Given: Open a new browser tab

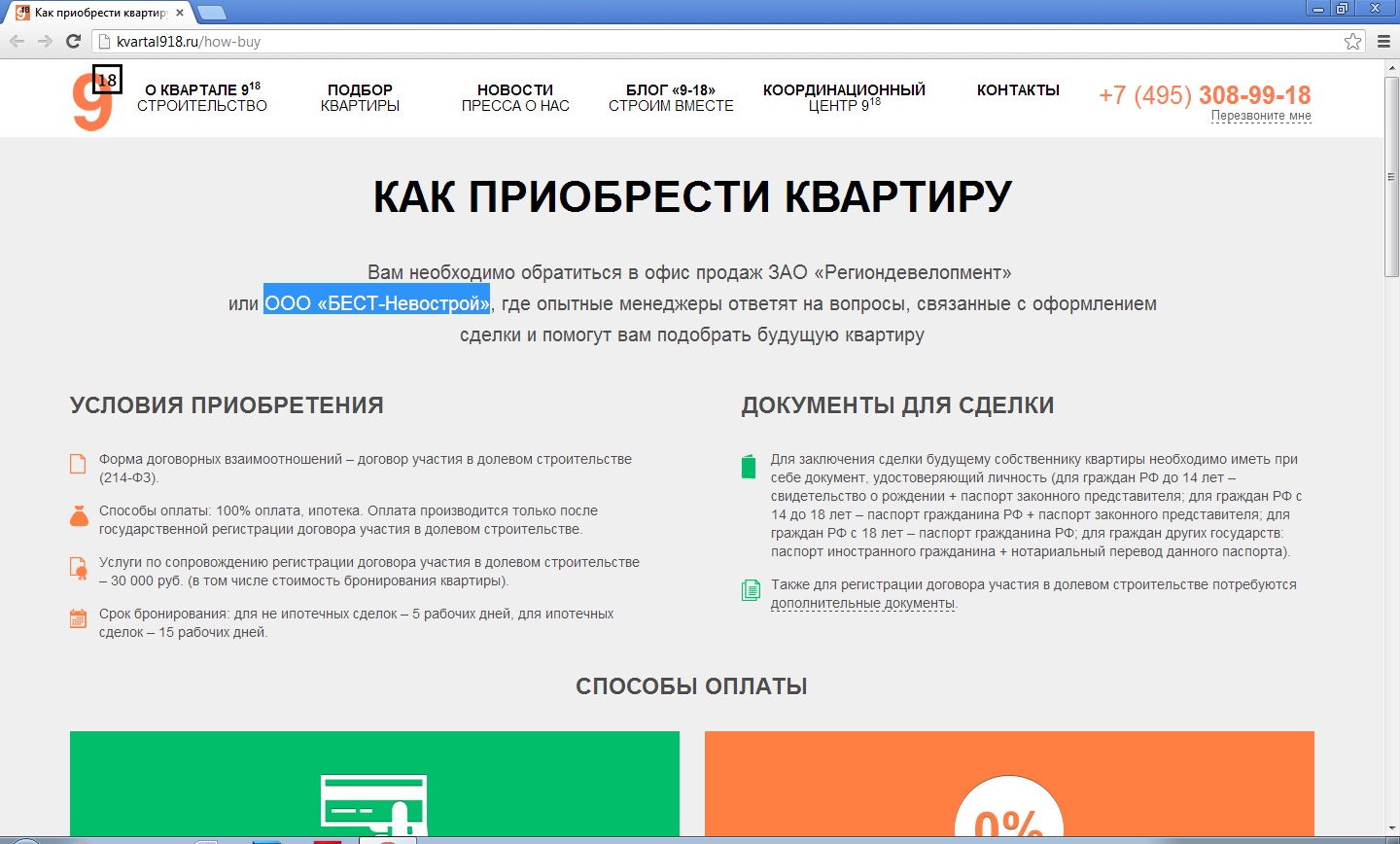Looking at the screenshot, I should 212,13.
